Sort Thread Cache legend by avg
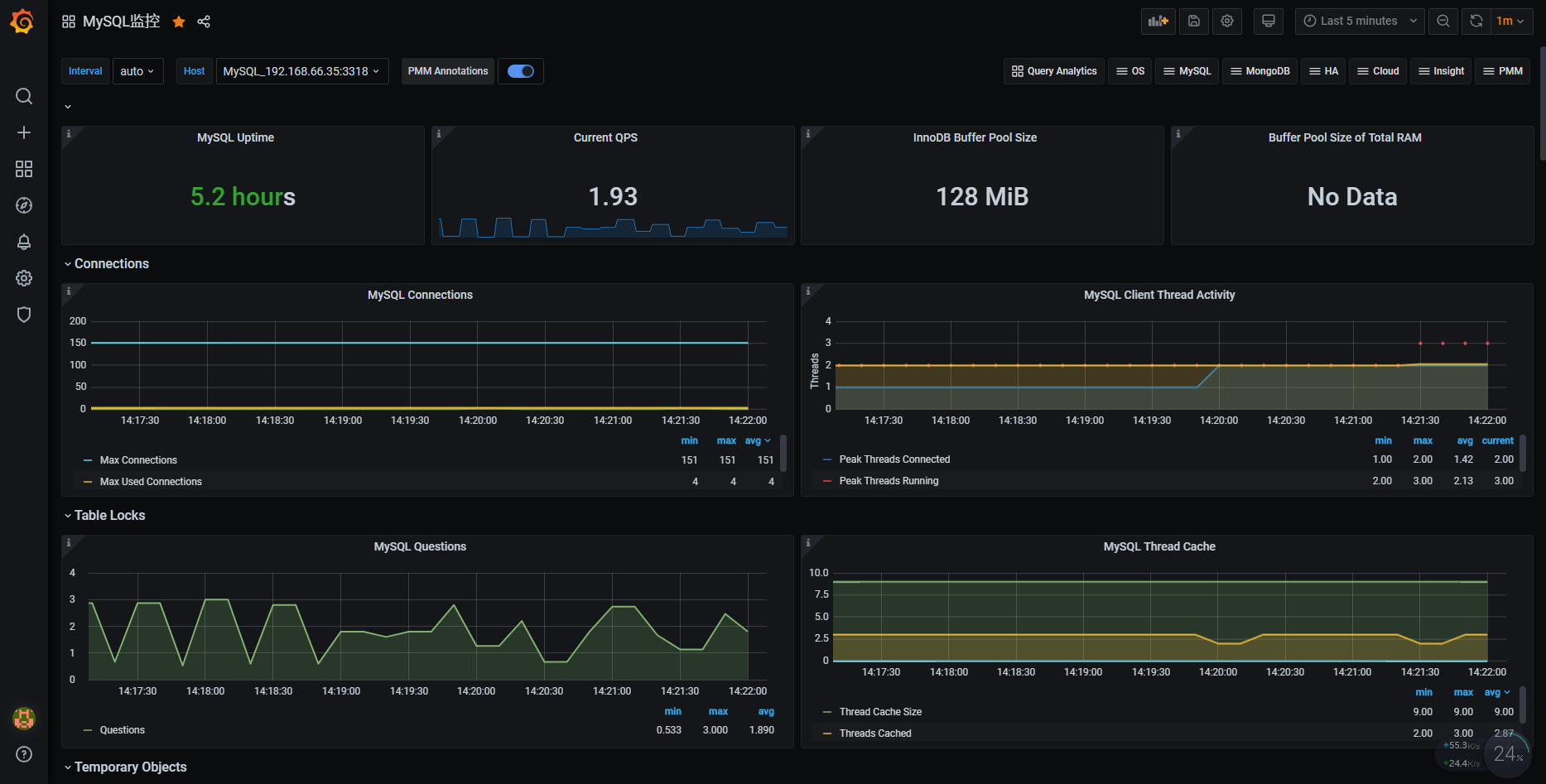The width and height of the screenshot is (1546, 784). pos(1497,692)
